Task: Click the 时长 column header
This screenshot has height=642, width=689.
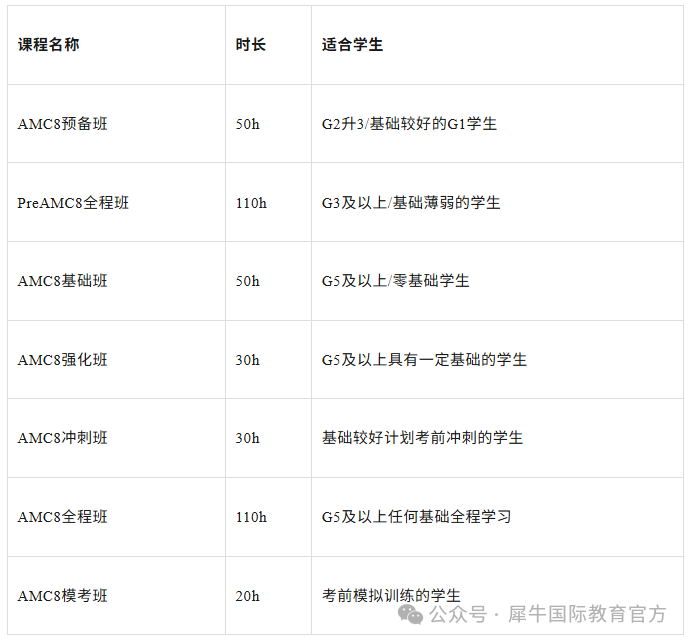Action: (x=250, y=44)
